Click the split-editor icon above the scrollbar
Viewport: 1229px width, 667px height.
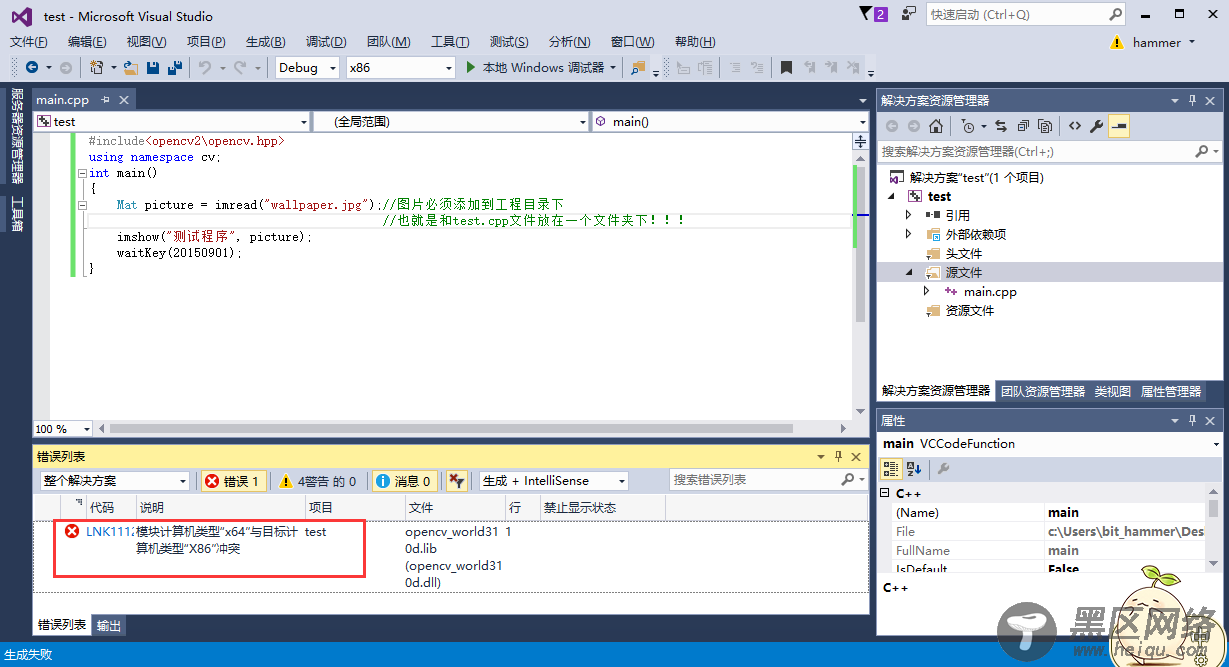pyautogui.click(x=860, y=142)
